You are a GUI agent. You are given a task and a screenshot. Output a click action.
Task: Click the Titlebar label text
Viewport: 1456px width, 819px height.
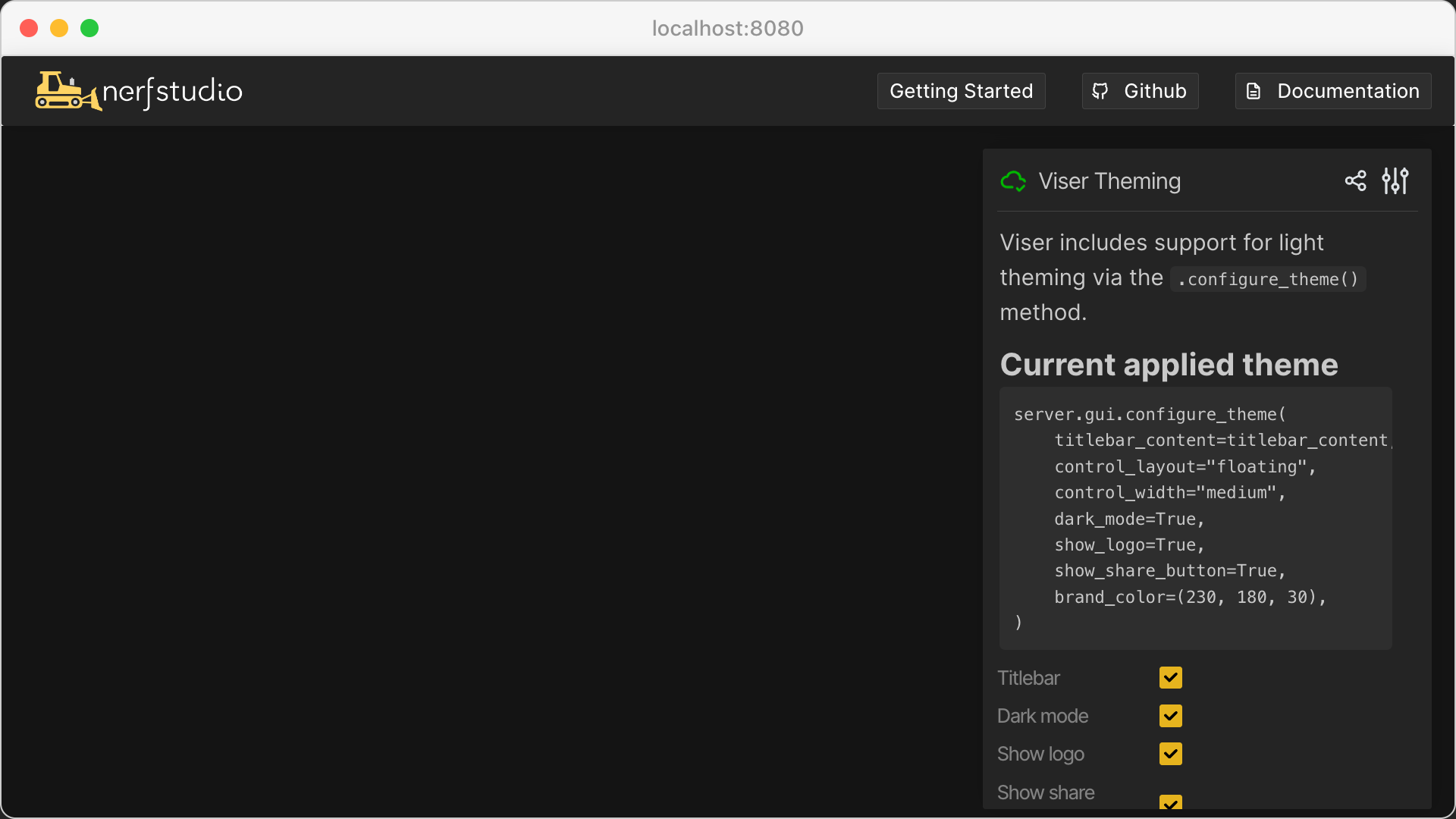click(x=1028, y=678)
